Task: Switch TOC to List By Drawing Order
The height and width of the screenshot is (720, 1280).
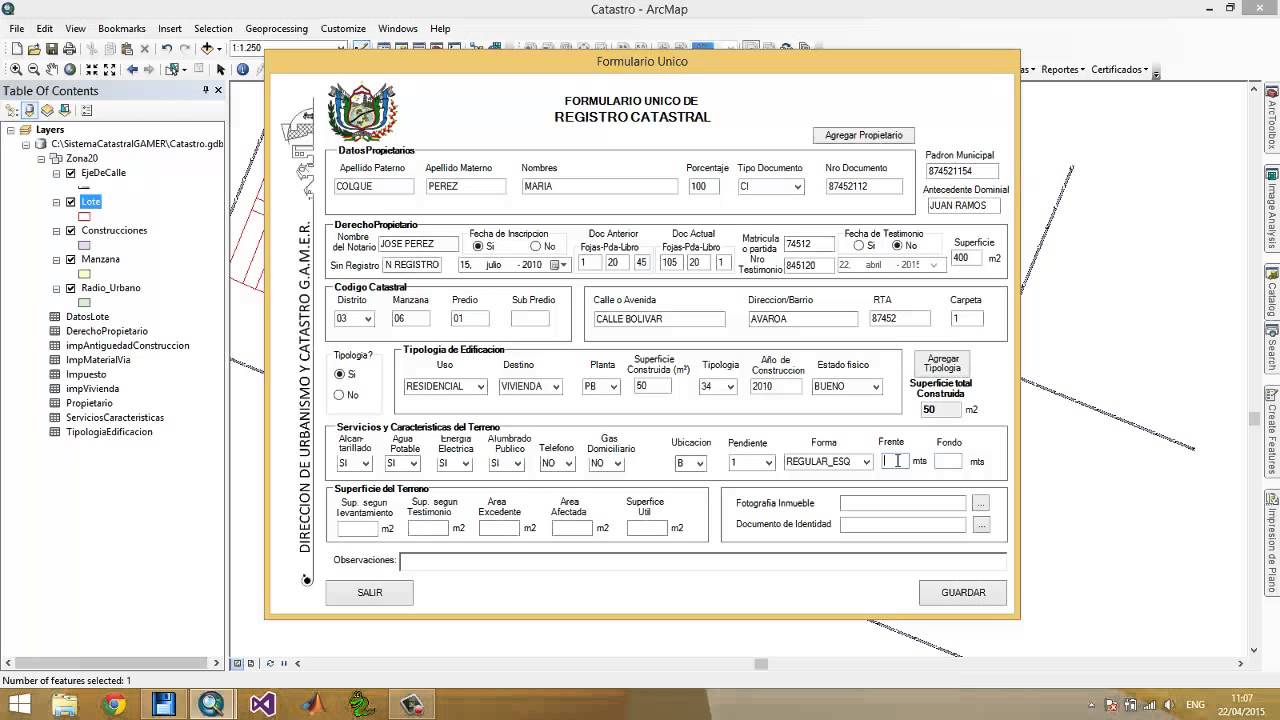Action: pos(13,110)
